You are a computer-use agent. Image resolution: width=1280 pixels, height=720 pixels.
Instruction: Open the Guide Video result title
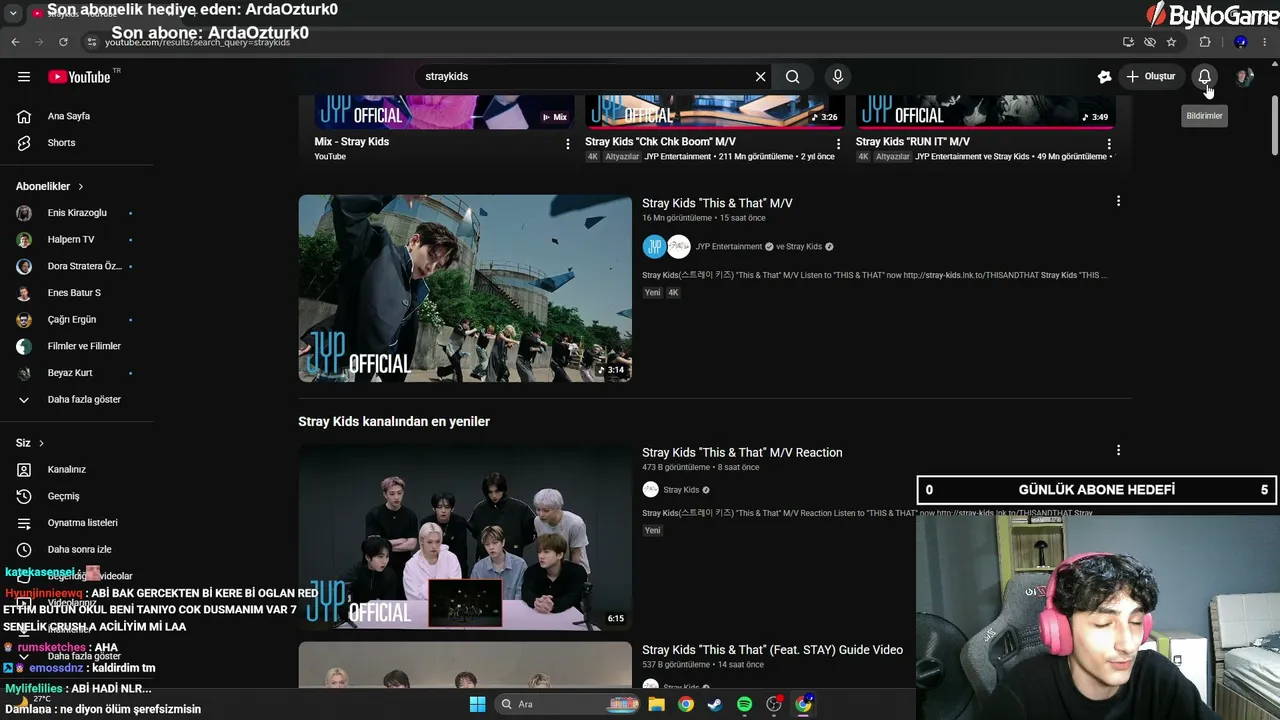[772, 650]
